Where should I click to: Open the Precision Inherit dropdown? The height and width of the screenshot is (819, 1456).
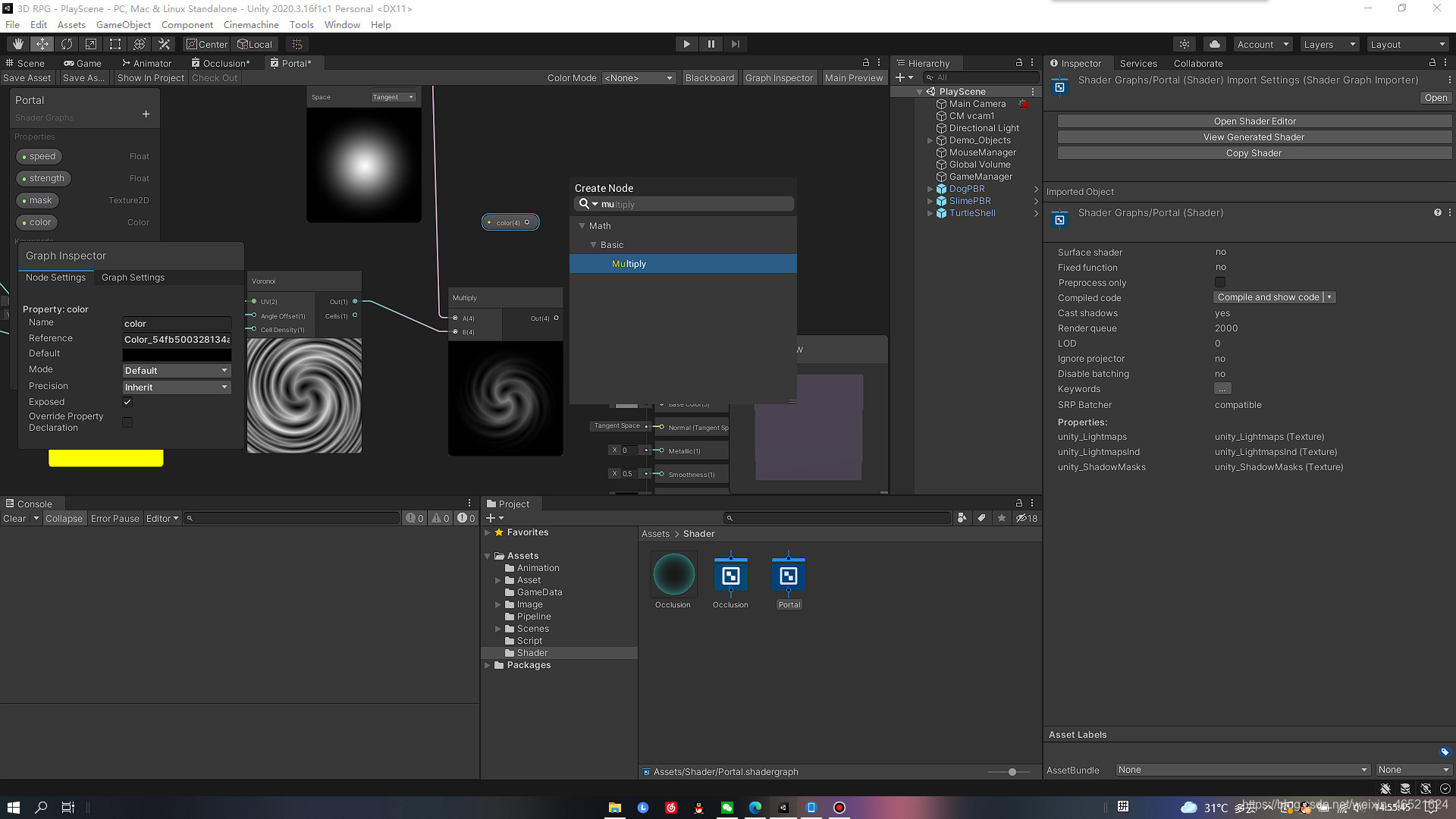[177, 387]
